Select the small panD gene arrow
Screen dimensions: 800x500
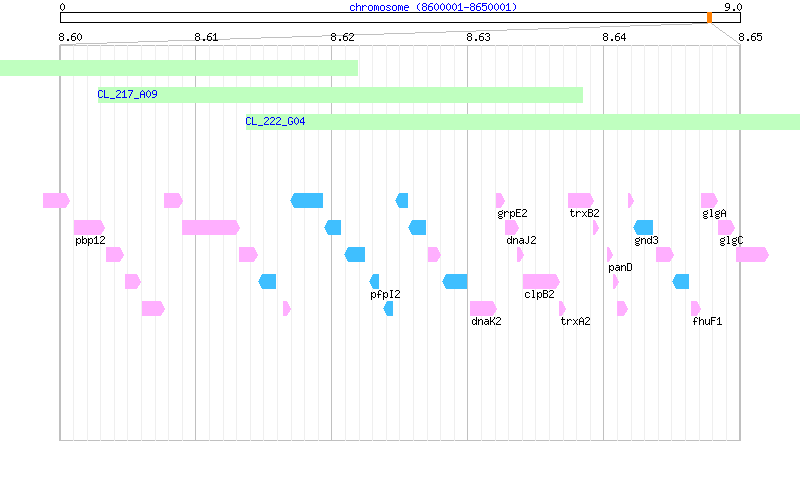pyautogui.click(x=610, y=255)
